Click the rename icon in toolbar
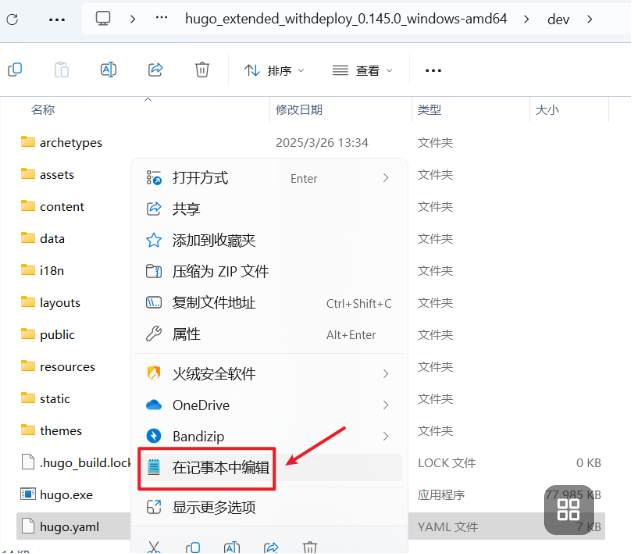This screenshot has height=554, width=632. coord(108,70)
